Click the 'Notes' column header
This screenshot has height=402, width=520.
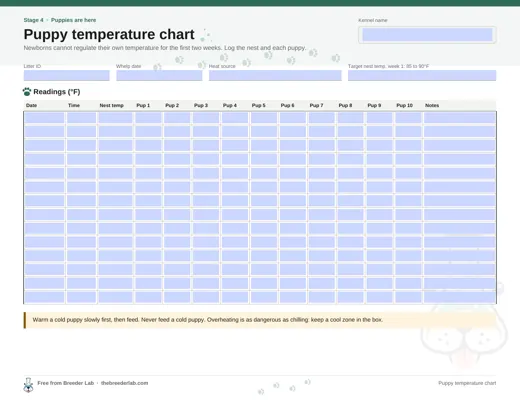[432, 105]
